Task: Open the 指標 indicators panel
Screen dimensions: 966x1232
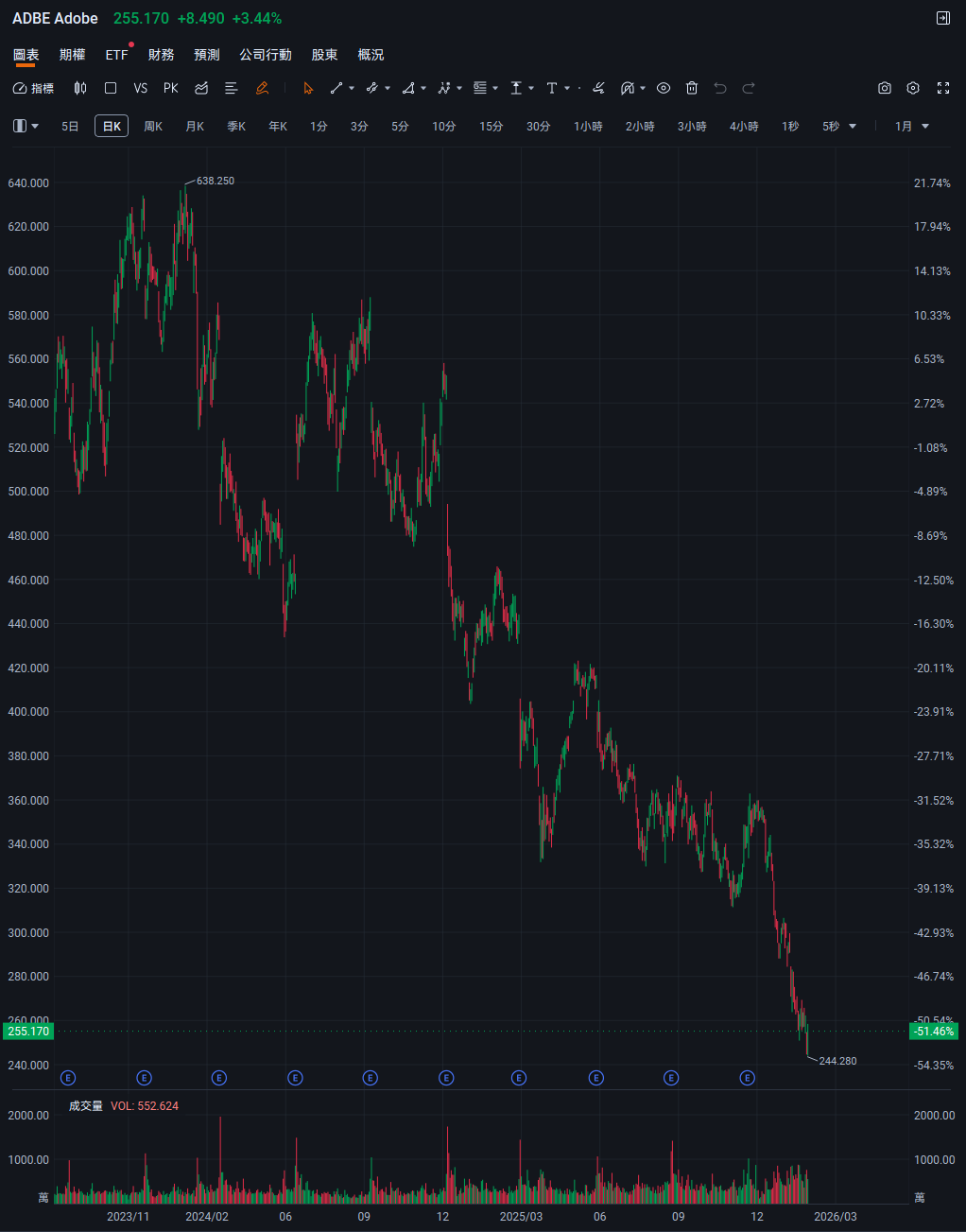Action: (x=34, y=88)
